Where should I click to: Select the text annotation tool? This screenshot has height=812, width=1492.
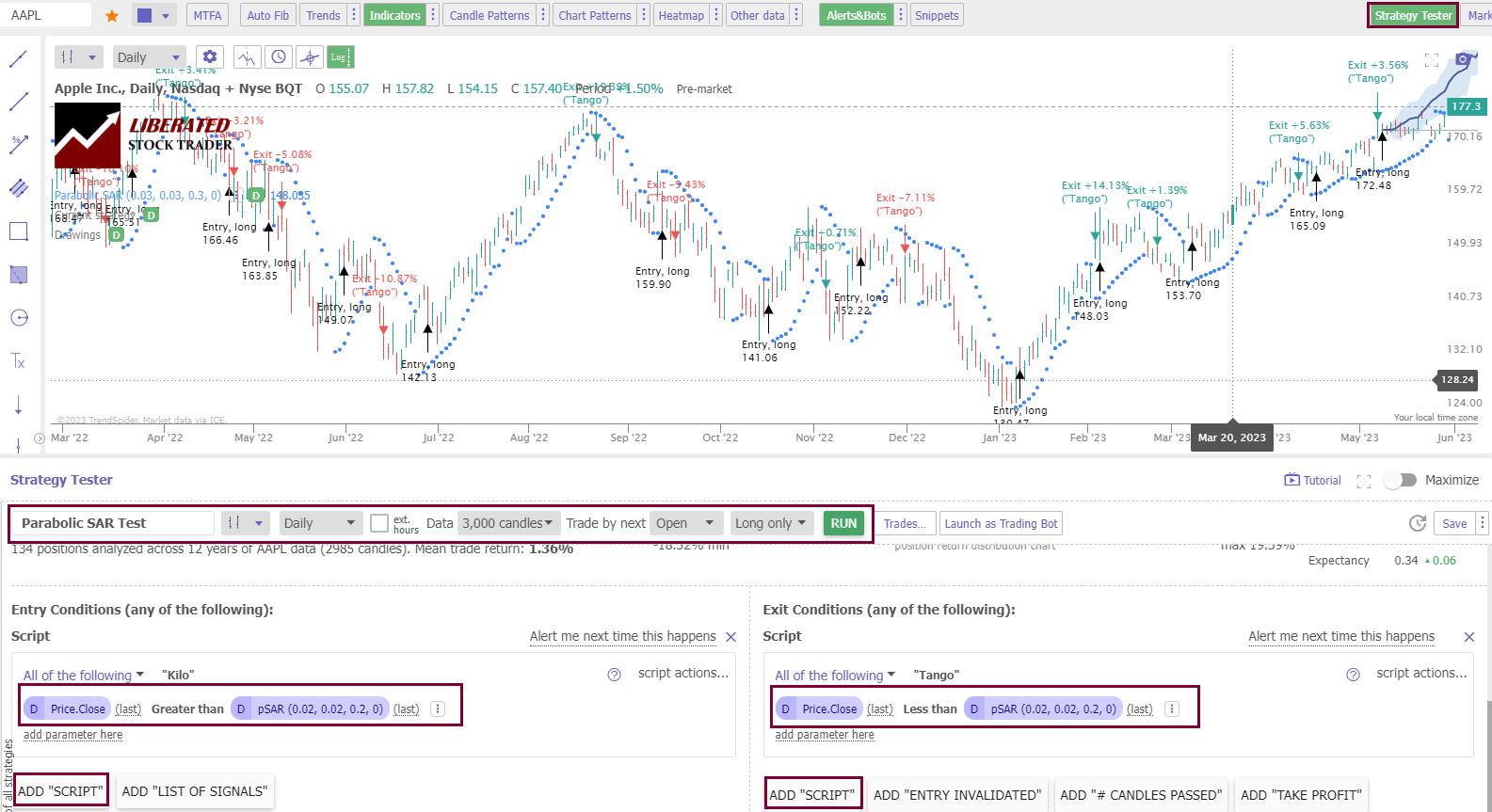[x=19, y=361]
